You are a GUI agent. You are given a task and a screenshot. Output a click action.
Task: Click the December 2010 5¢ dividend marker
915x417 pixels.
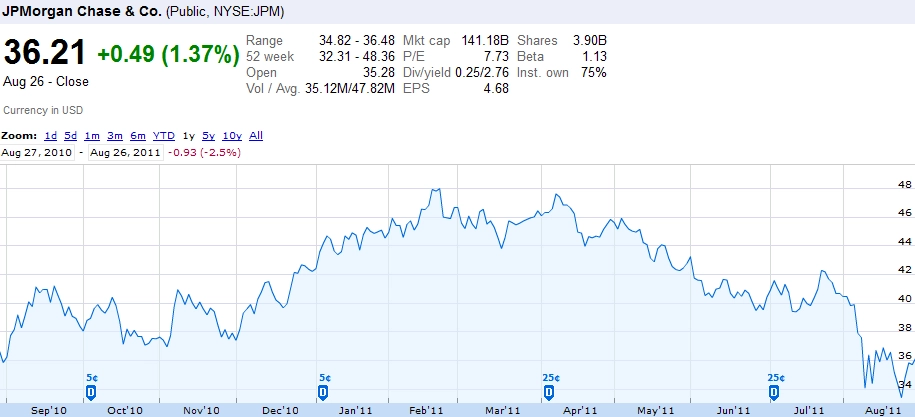pyautogui.click(x=323, y=392)
